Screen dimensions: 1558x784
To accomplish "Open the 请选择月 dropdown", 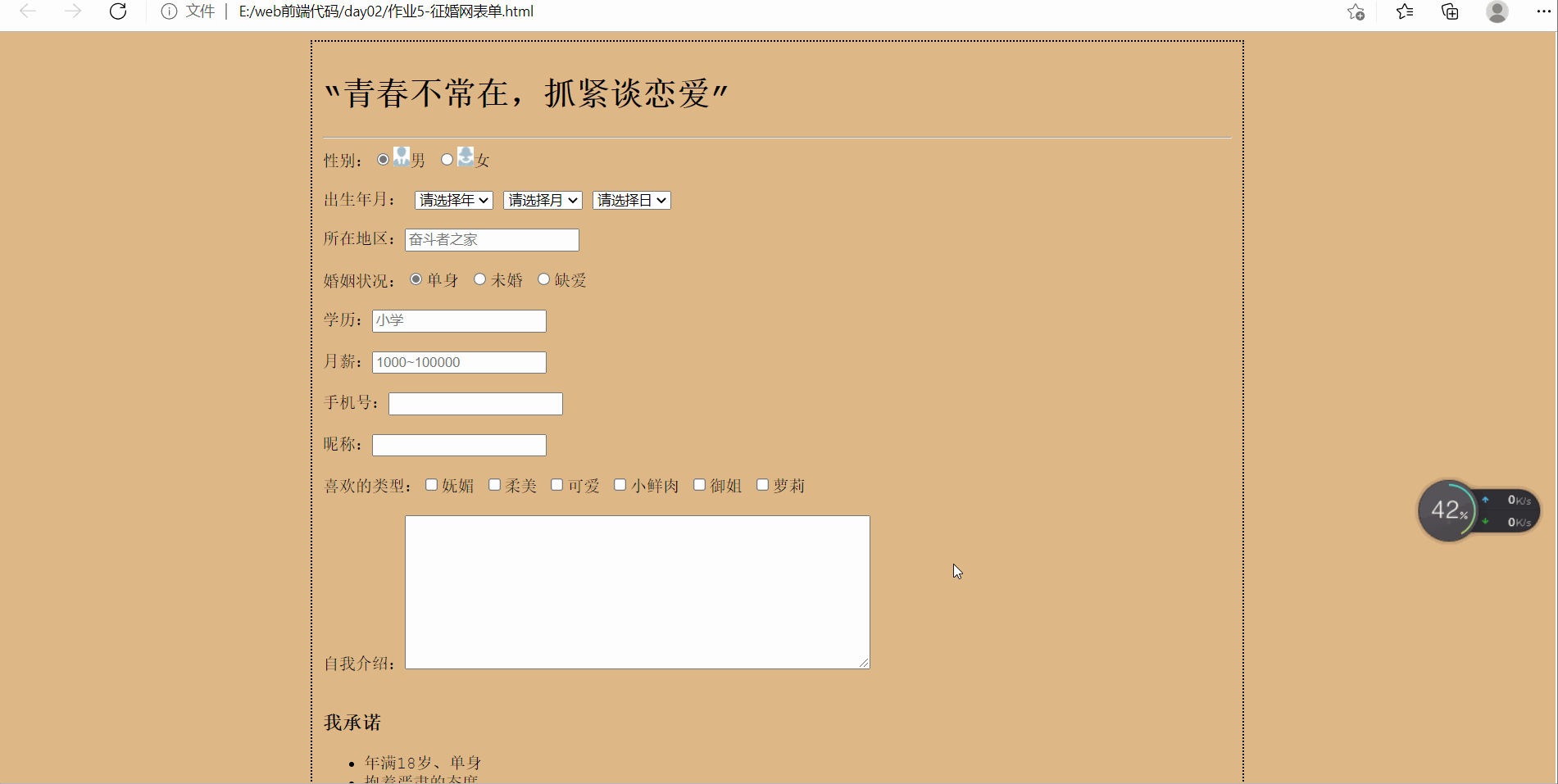I will click(x=542, y=200).
